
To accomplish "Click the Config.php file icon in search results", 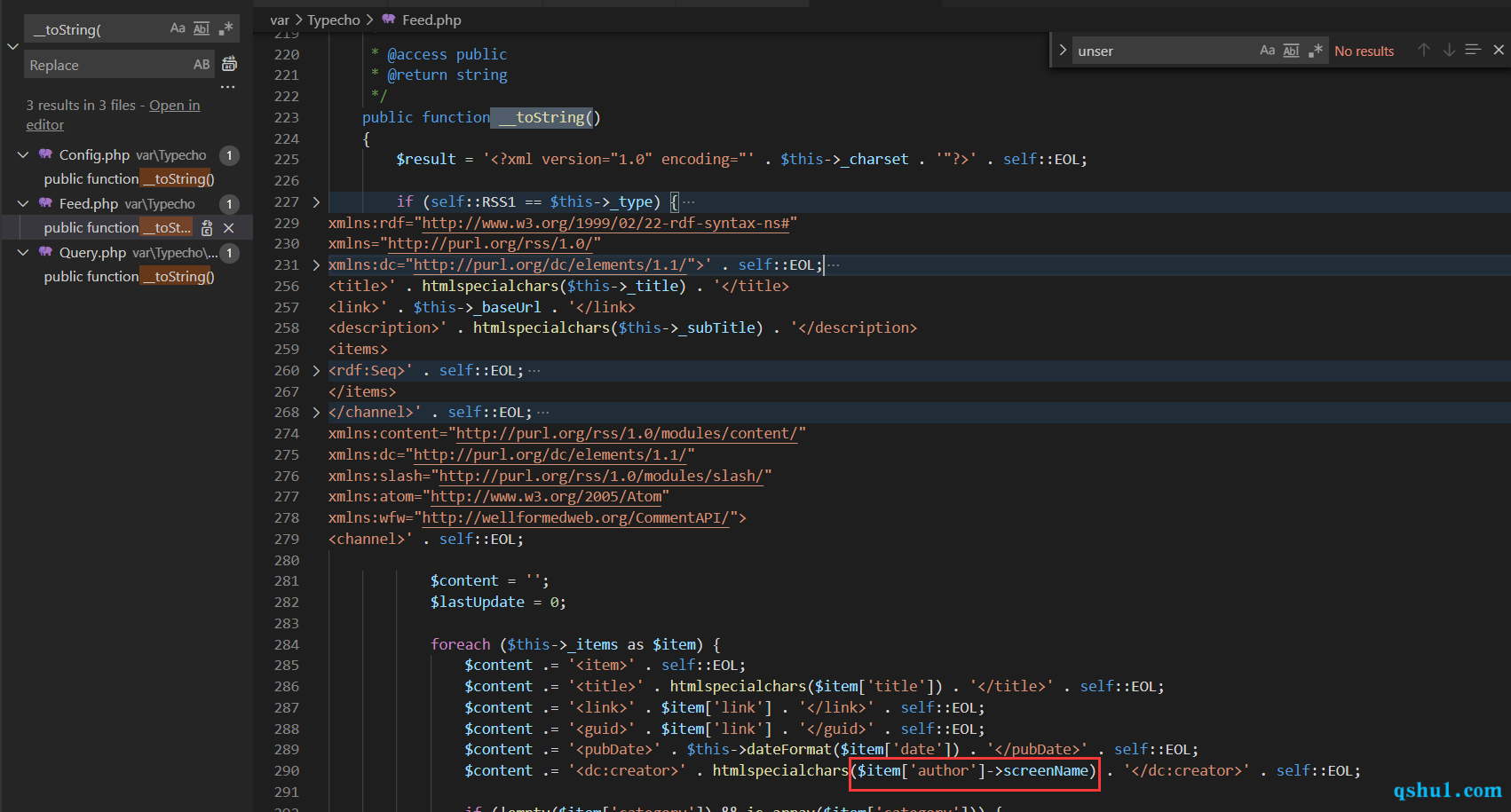I will click(x=45, y=154).
